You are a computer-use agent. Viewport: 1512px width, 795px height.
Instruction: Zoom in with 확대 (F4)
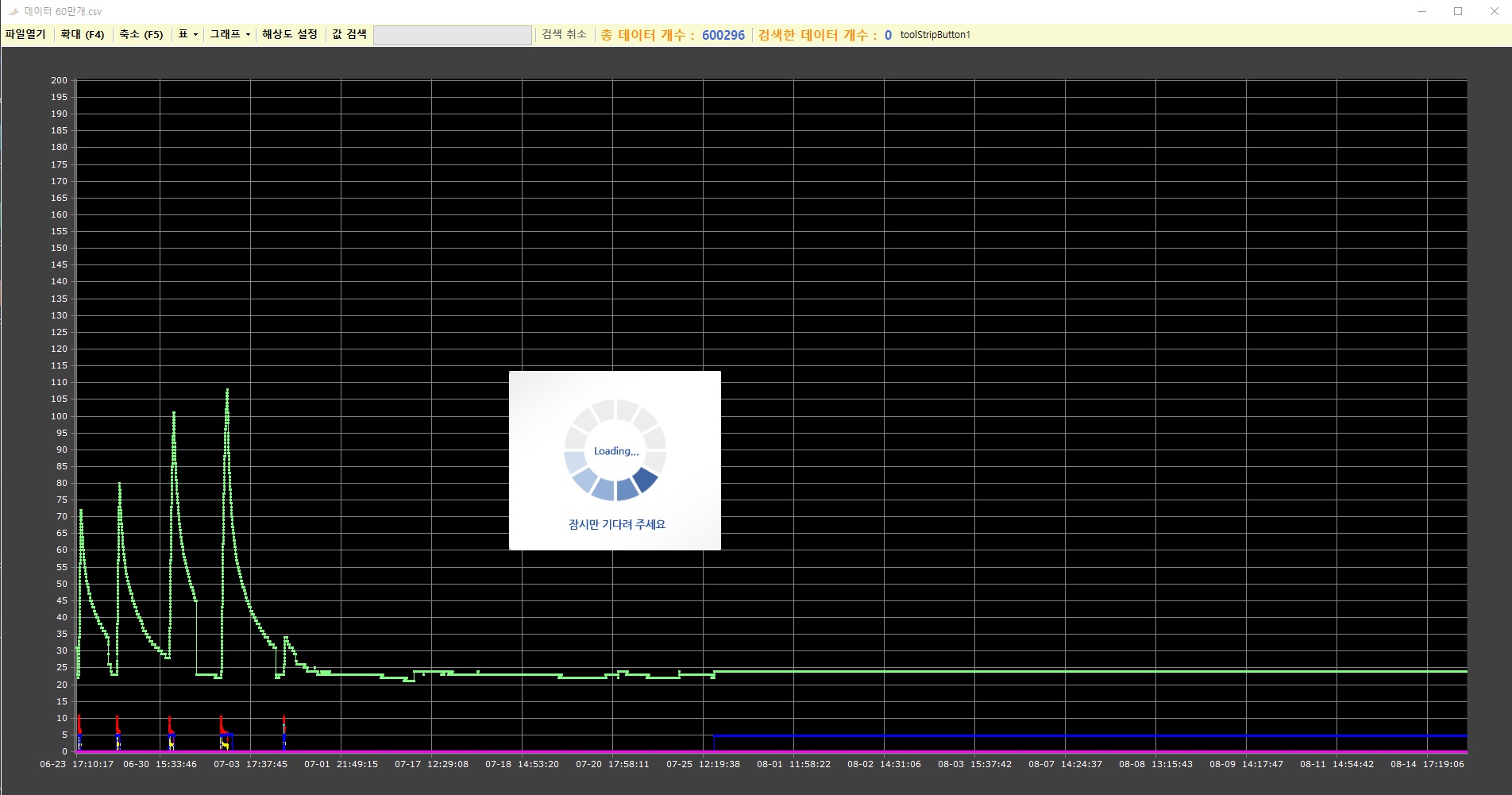pyautogui.click(x=83, y=34)
